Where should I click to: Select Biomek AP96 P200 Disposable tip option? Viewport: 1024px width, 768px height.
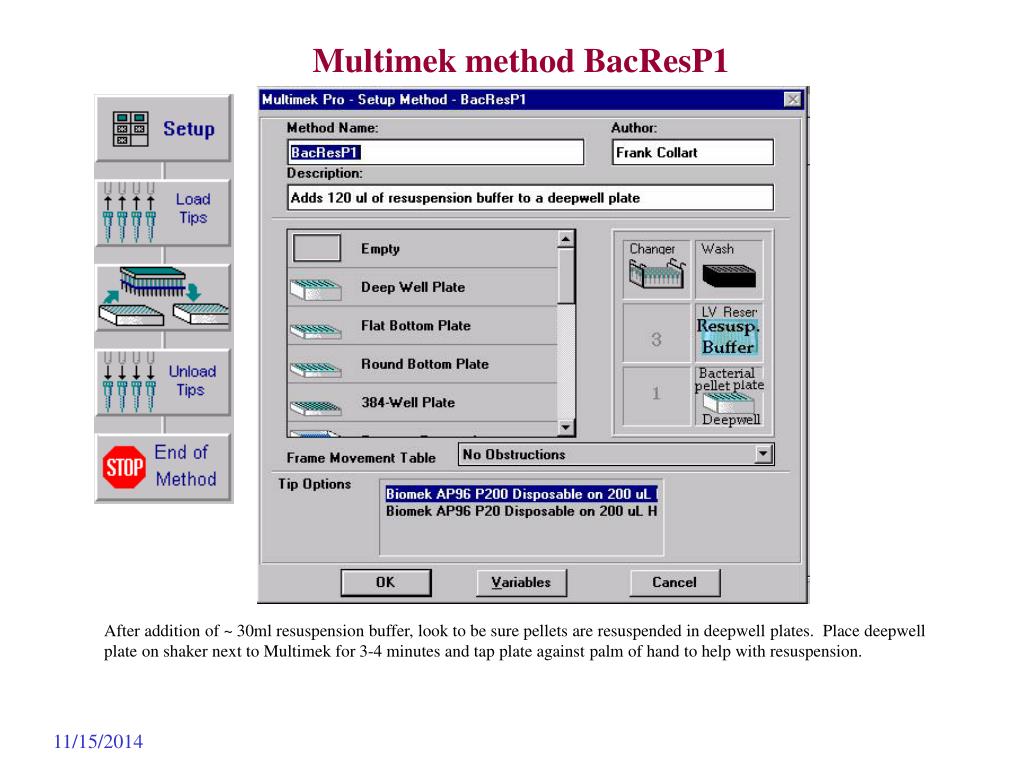coord(521,494)
